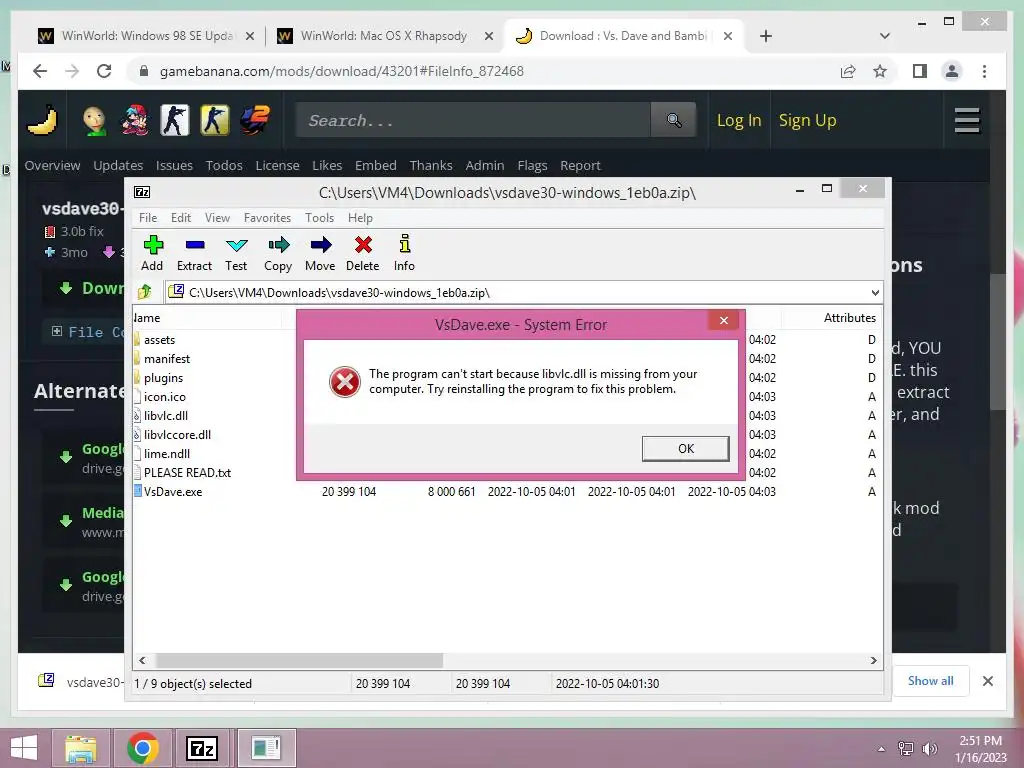Click the 7-Zip horizontal scrollbar thumb
This screenshot has height=768, width=1024.
coord(299,660)
